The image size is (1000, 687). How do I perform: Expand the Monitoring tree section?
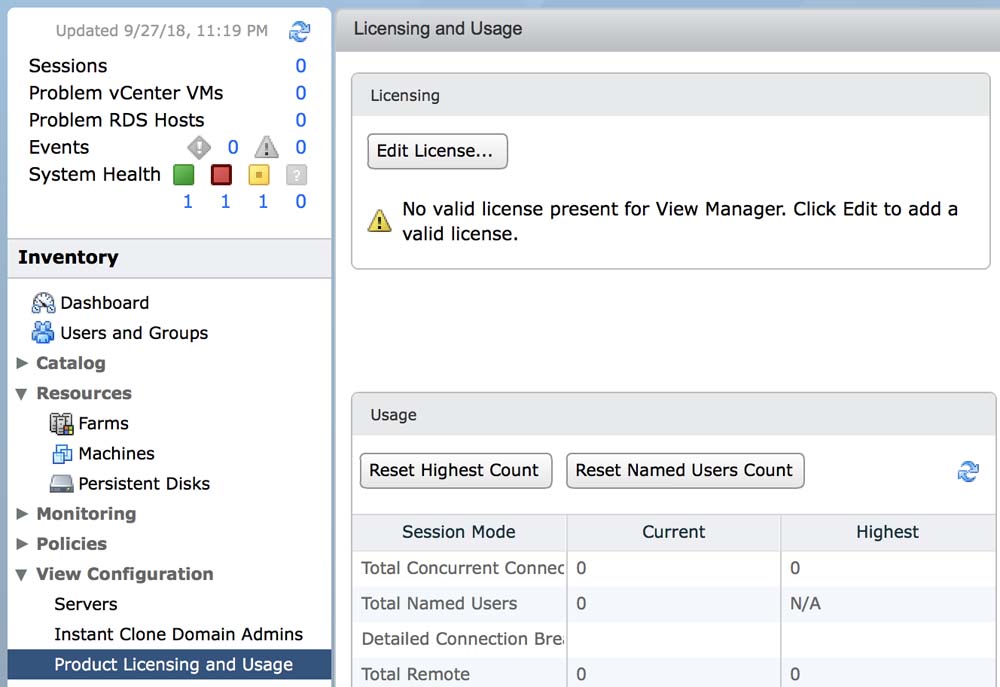coord(23,514)
